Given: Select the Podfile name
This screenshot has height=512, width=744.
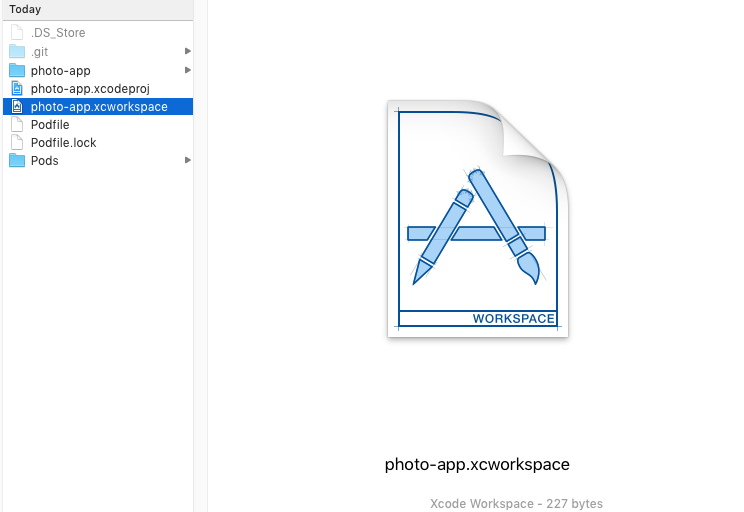Looking at the screenshot, I should coord(50,125).
